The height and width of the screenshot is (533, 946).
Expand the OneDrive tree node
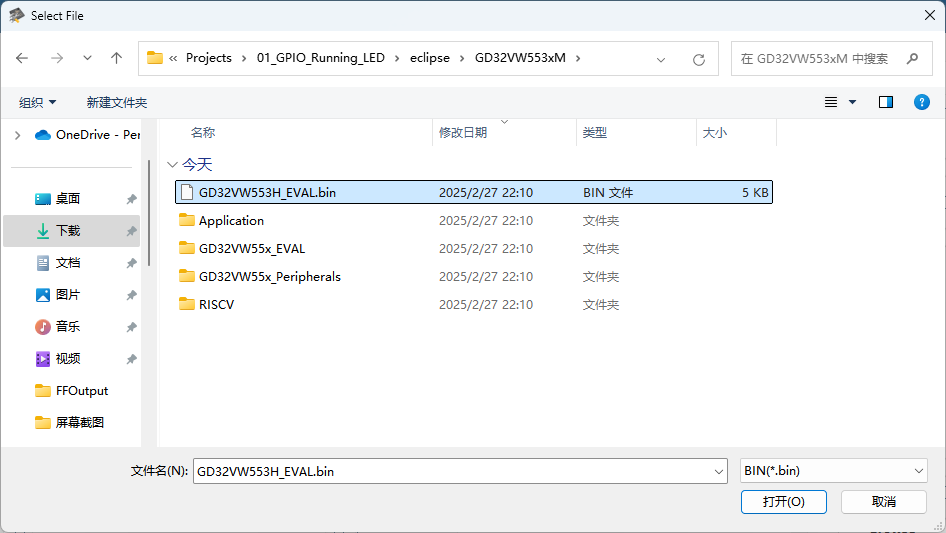point(17,135)
